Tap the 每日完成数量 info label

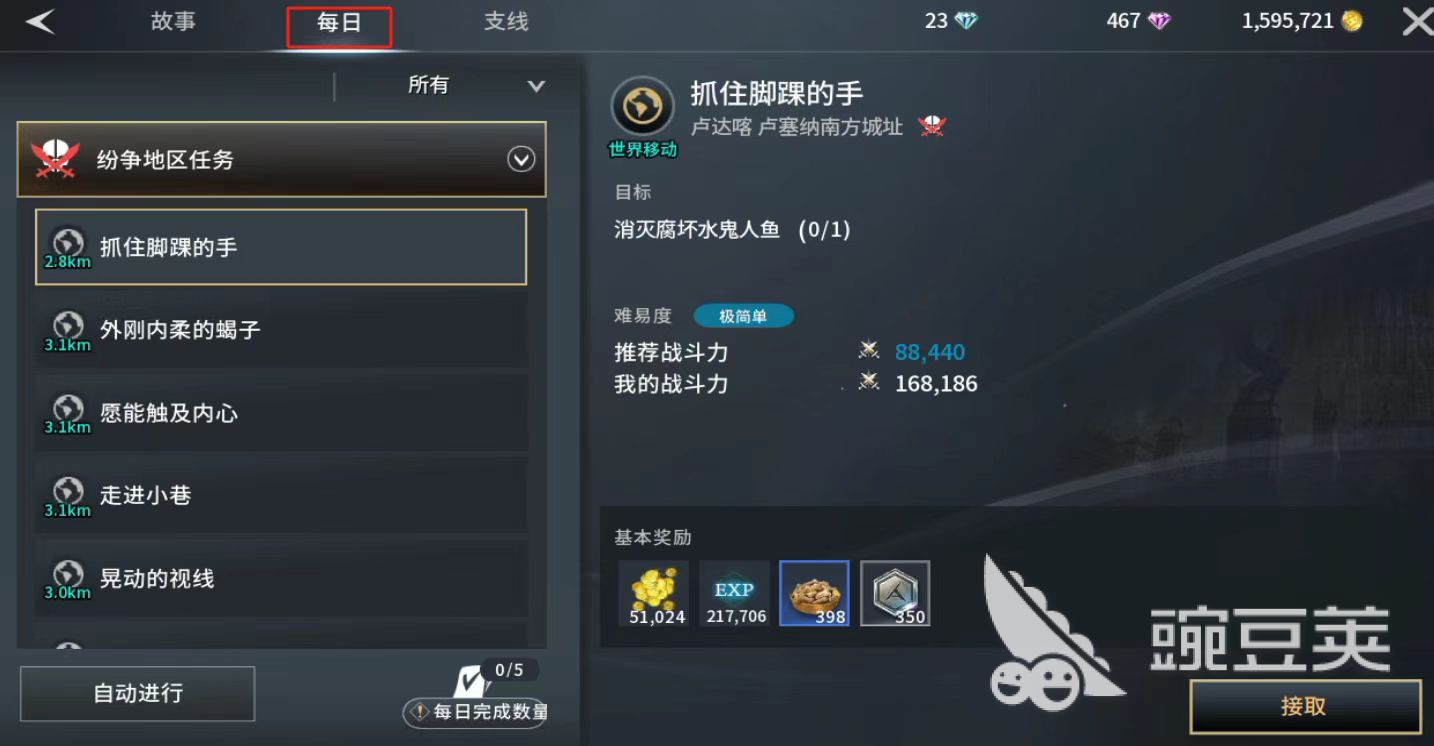pyautogui.click(x=475, y=712)
